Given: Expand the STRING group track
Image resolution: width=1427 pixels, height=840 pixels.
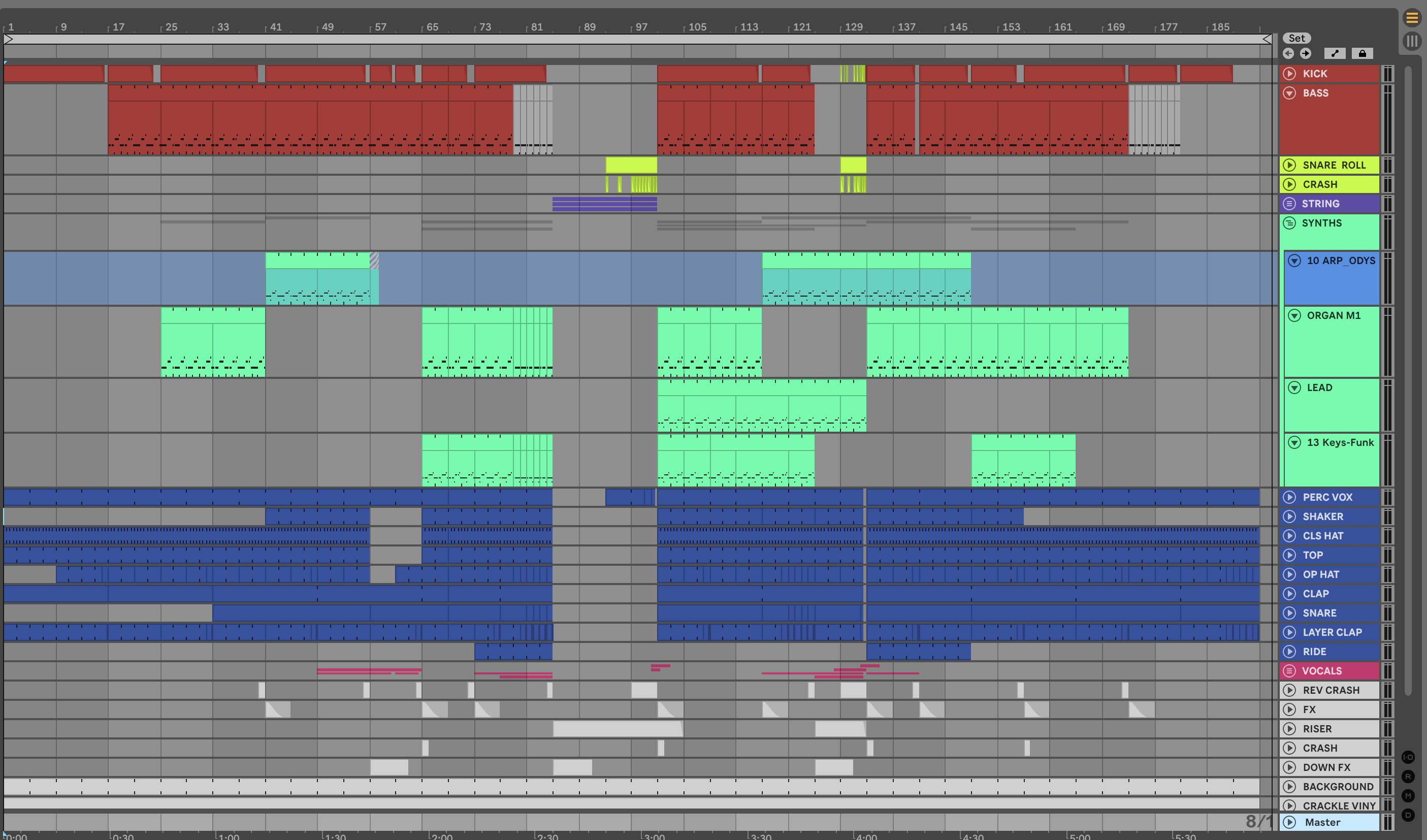Looking at the screenshot, I should pos(1289,203).
